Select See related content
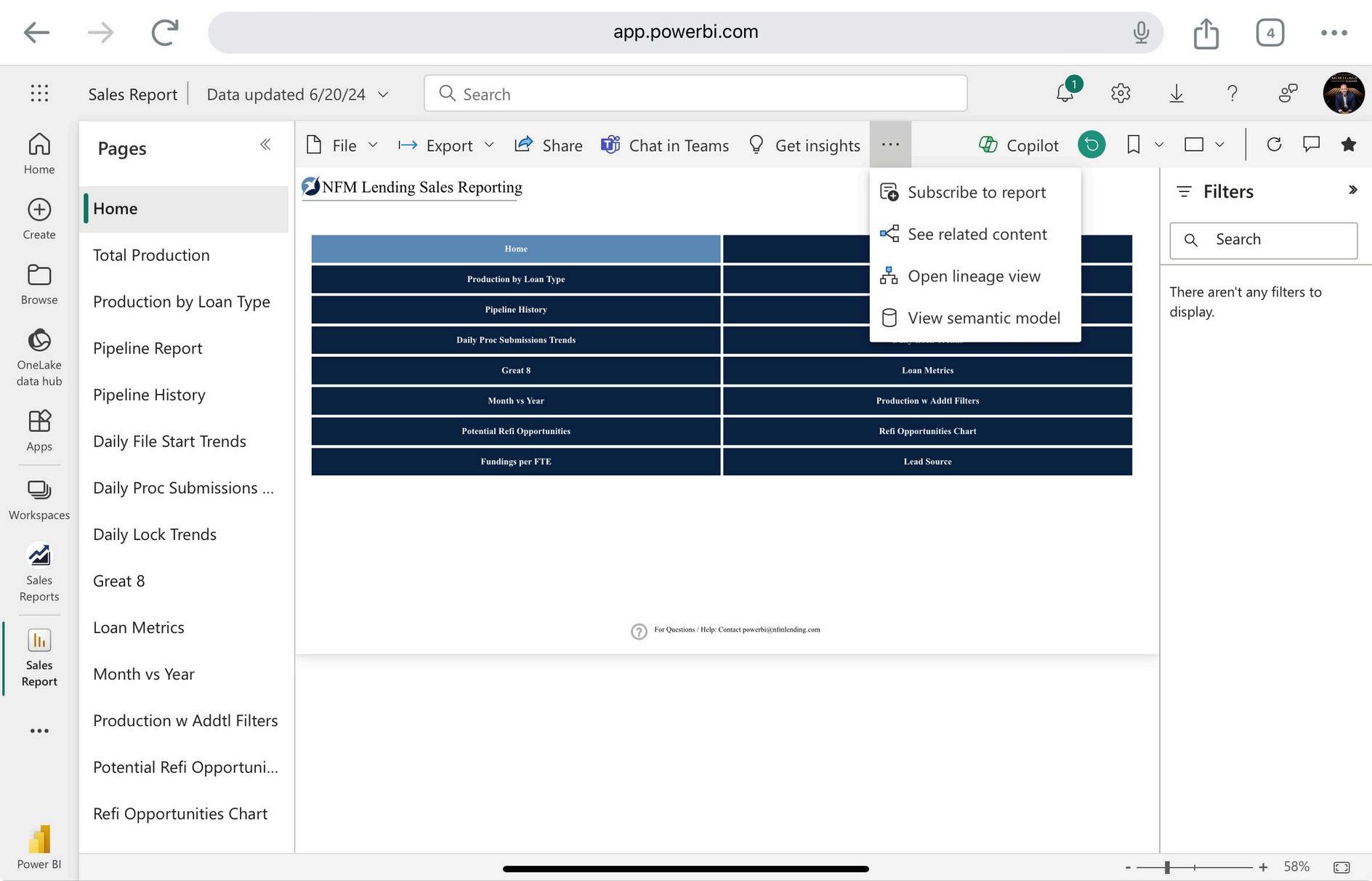The image size is (1372, 881). coord(975,234)
